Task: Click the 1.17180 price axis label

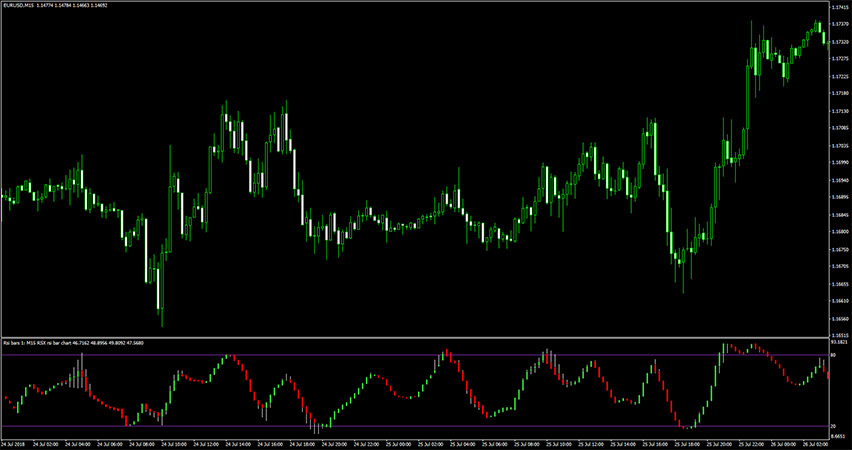Action: [x=838, y=93]
